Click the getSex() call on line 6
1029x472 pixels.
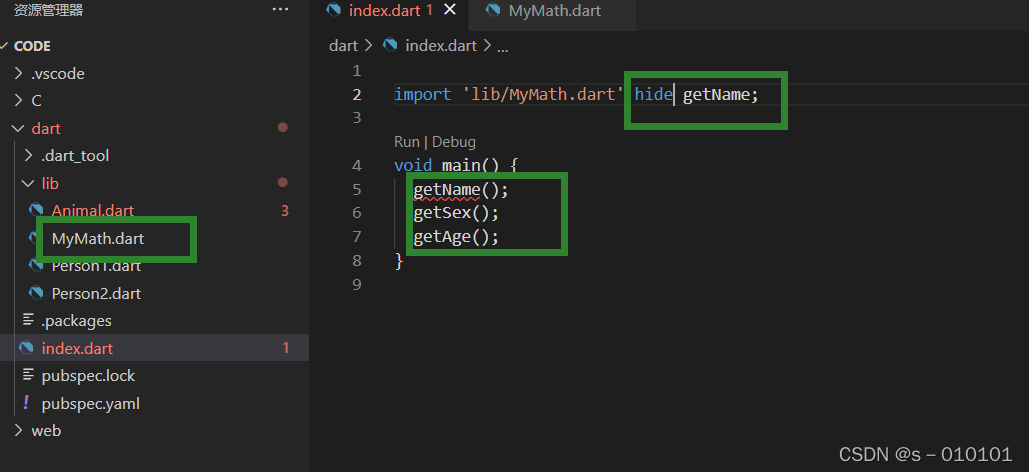click(456, 213)
